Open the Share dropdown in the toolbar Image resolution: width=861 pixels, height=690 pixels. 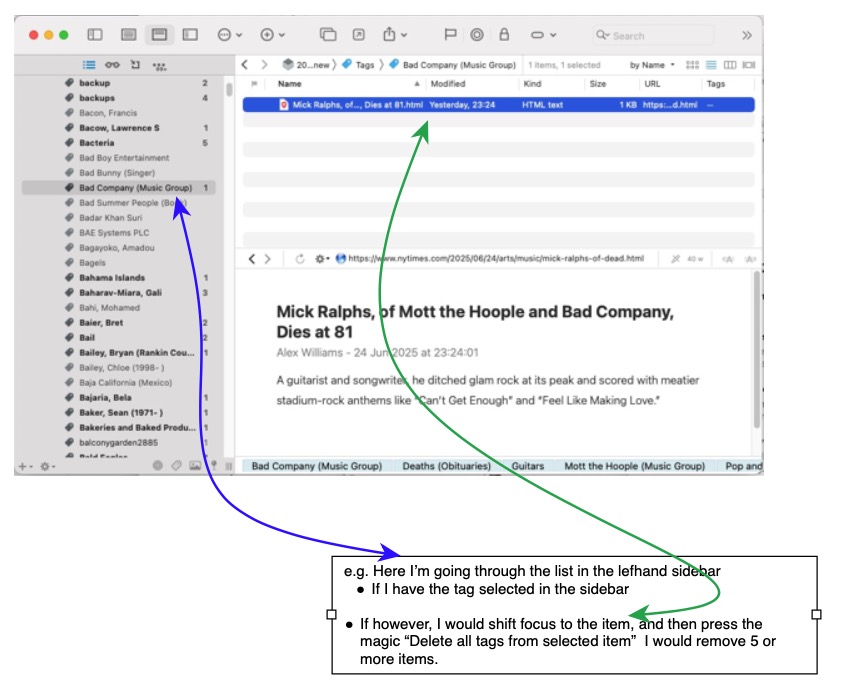pyautogui.click(x=394, y=35)
